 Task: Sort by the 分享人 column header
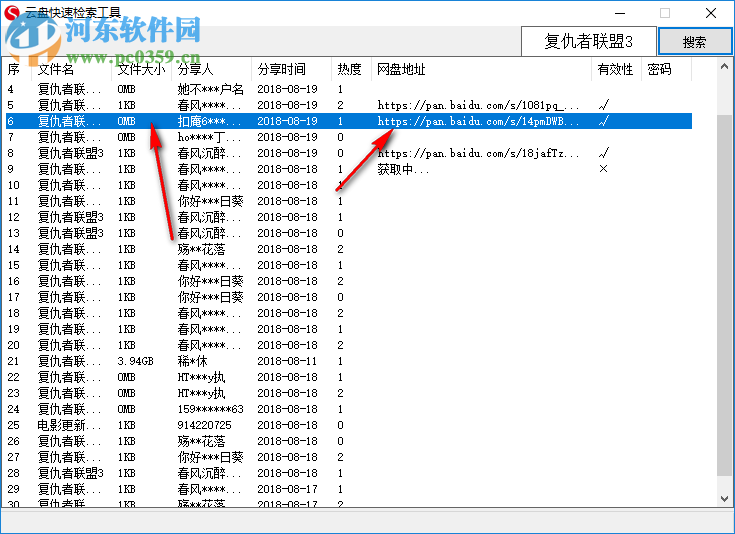[x=211, y=69]
